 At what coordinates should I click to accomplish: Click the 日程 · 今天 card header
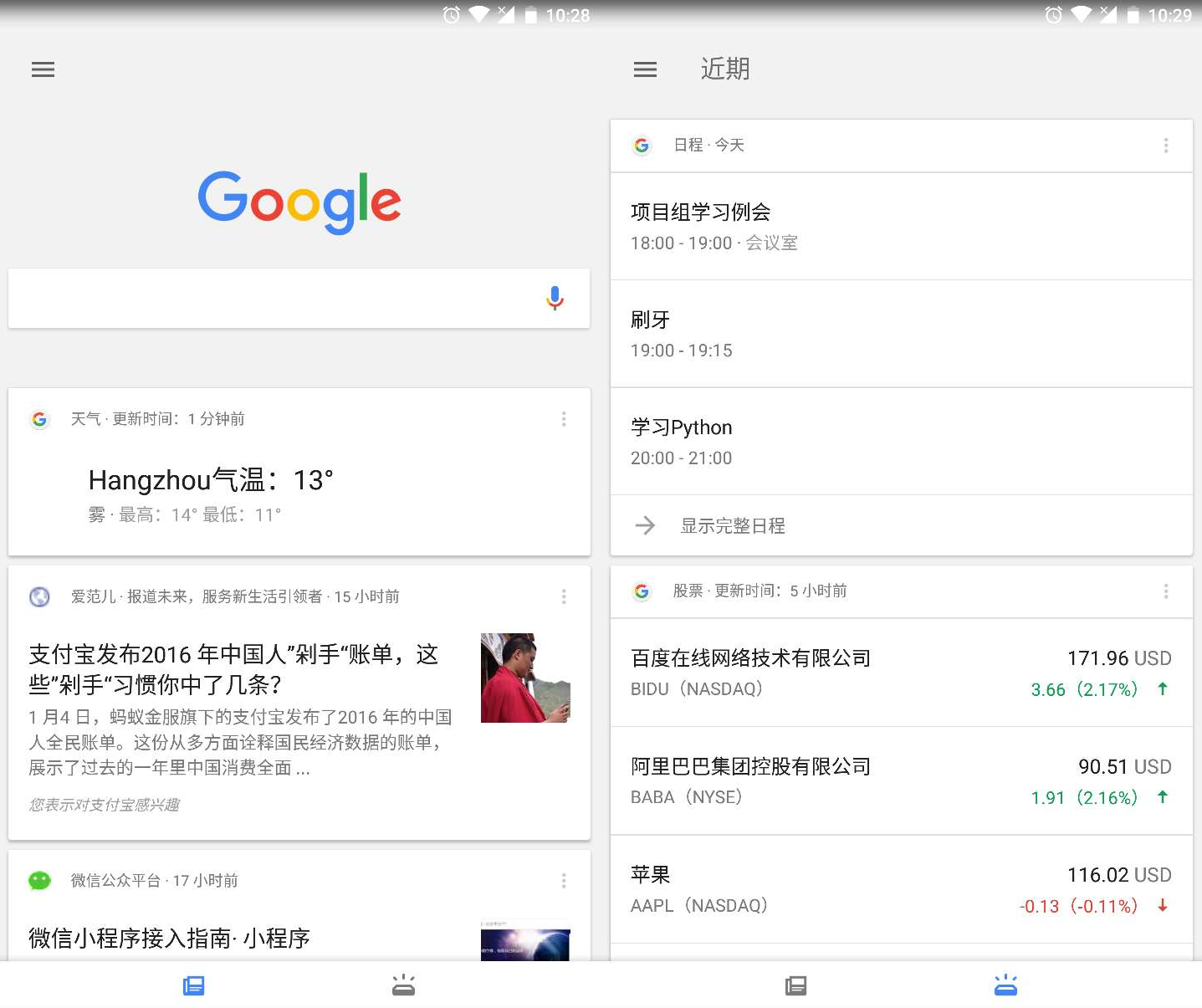(708, 146)
